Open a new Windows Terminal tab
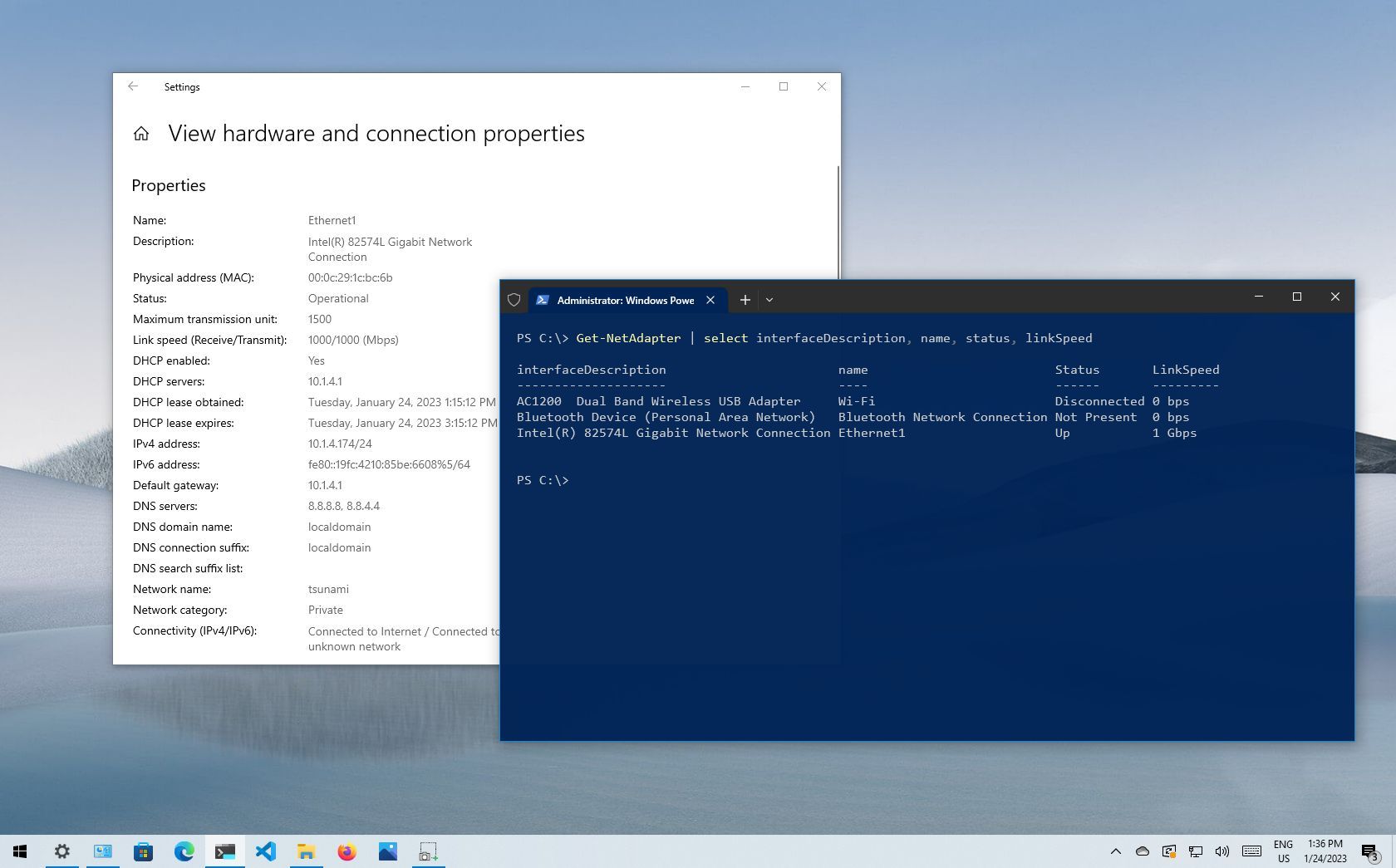Viewport: 1396px width, 868px height. (745, 300)
